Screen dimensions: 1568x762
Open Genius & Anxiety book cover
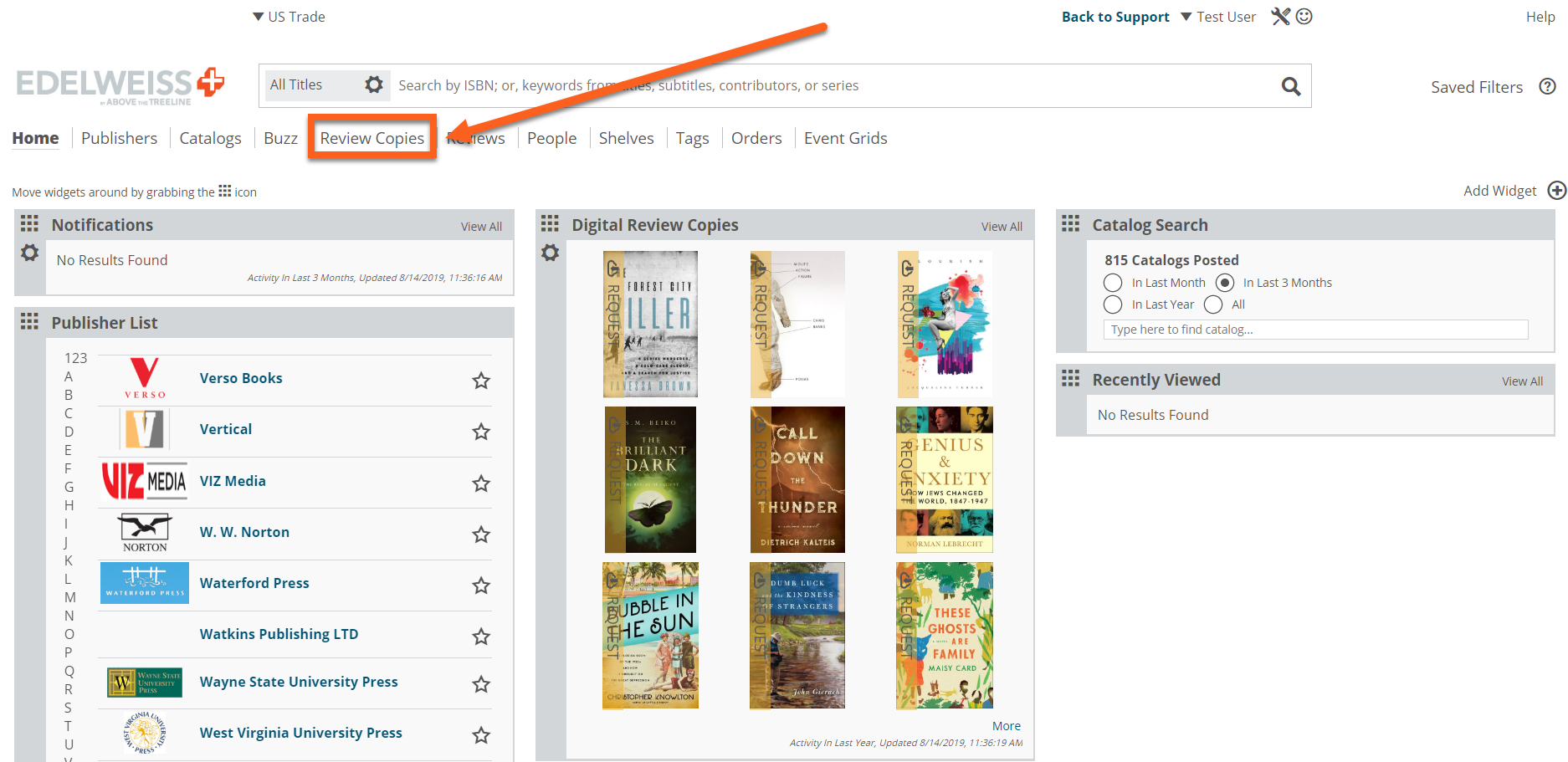[x=945, y=479]
